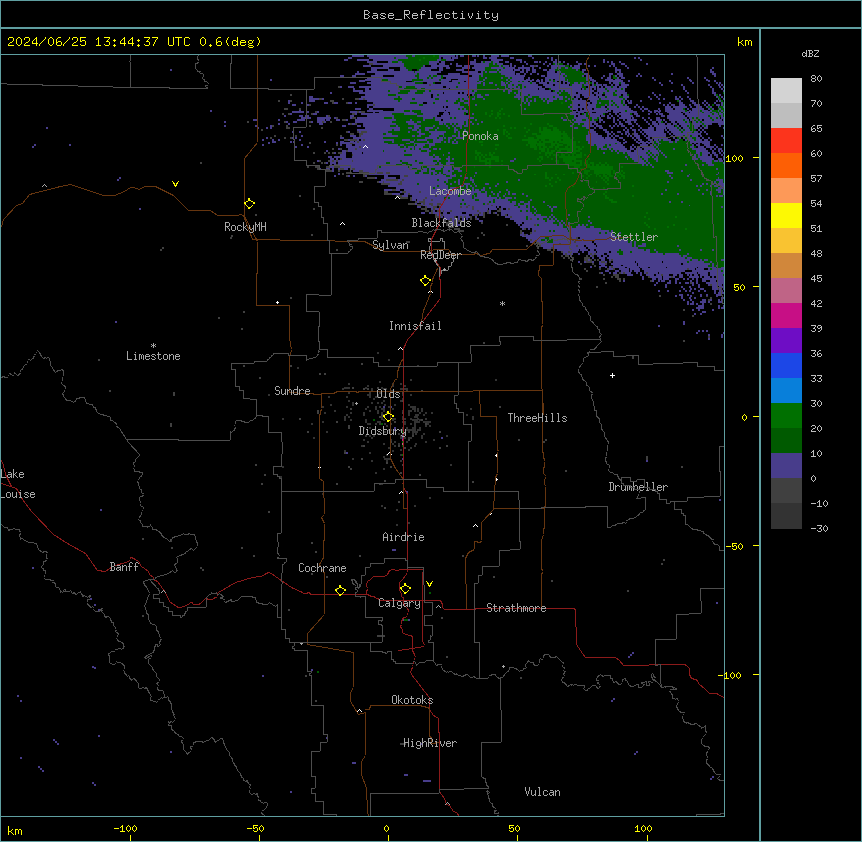Click the yellow V marker northeast of Calgary
The image size is (862, 842).
pyautogui.click(x=429, y=584)
